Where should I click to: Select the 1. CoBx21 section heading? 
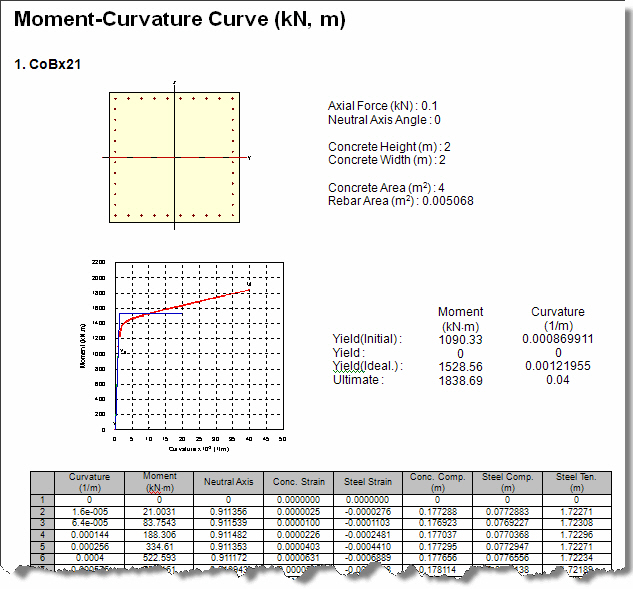click(48, 64)
